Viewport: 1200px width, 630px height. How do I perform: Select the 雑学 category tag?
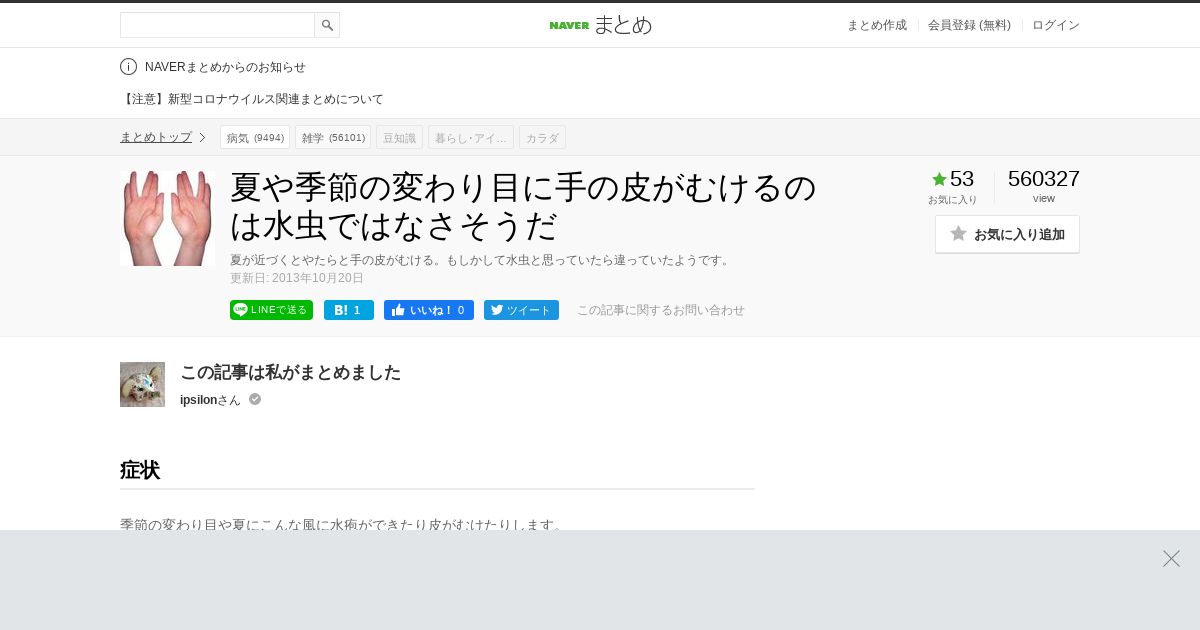click(x=333, y=137)
